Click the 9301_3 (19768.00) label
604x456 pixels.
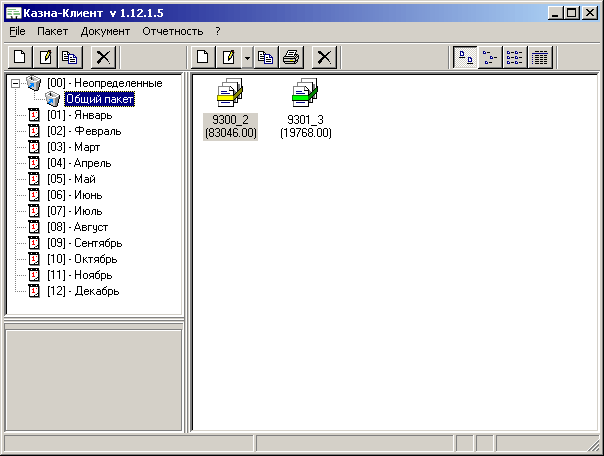coord(305,126)
